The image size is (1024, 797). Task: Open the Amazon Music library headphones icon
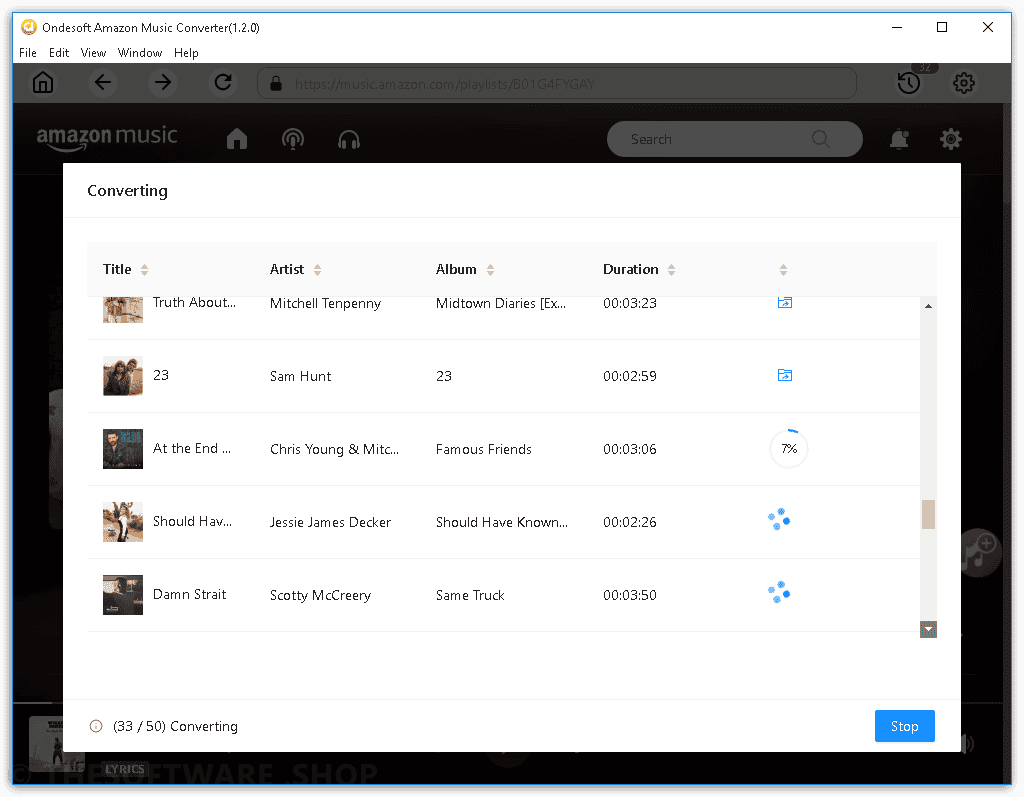[349, 139]
